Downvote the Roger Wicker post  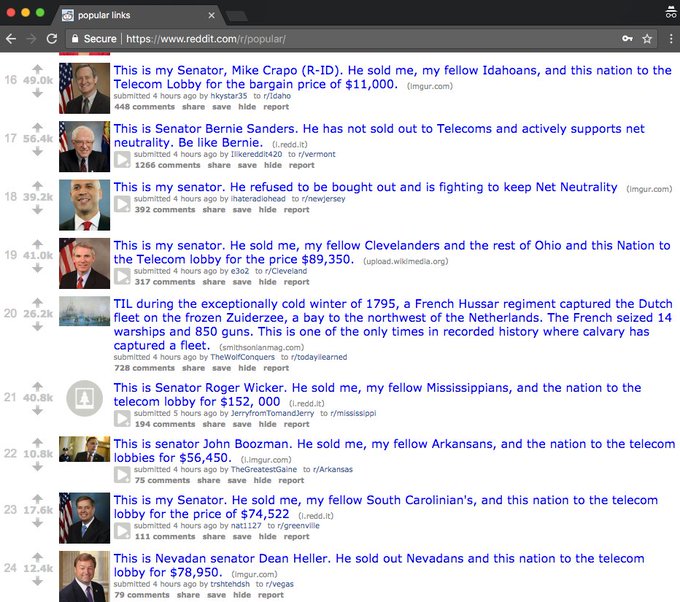(38, 410)
